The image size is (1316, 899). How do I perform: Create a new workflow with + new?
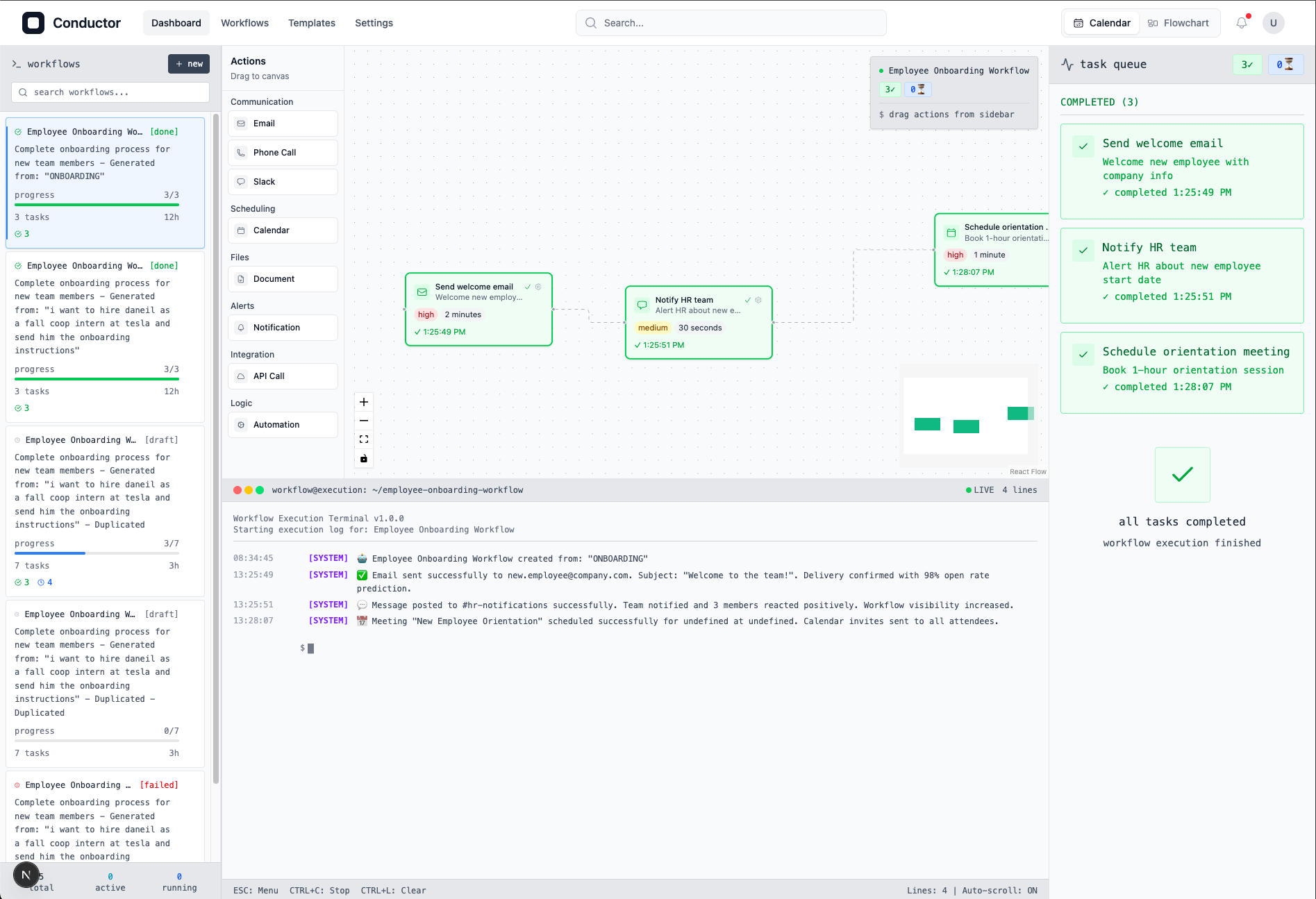[x=188, y=63]
